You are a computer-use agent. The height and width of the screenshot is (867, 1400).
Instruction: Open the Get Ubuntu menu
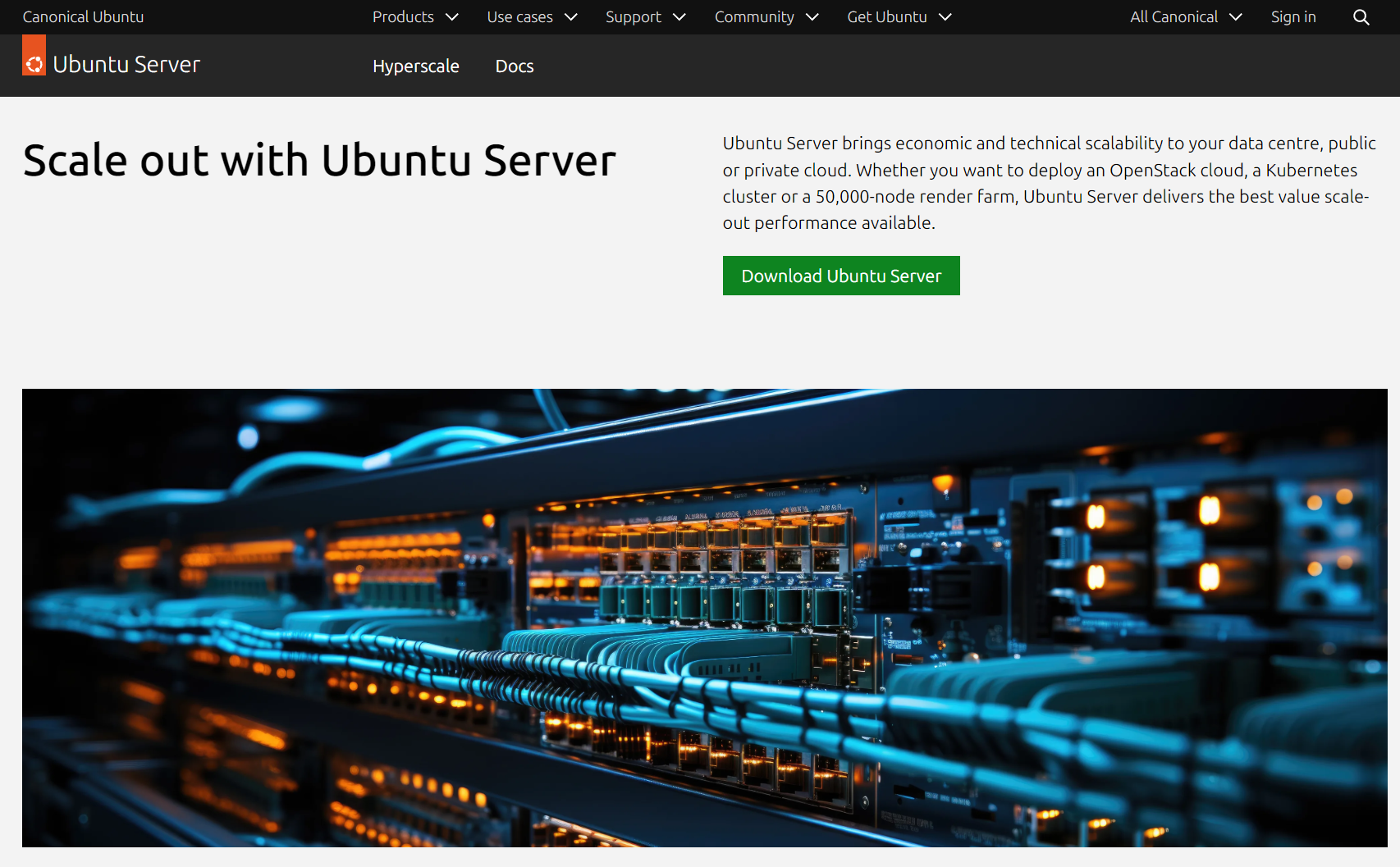pos(899,17)
